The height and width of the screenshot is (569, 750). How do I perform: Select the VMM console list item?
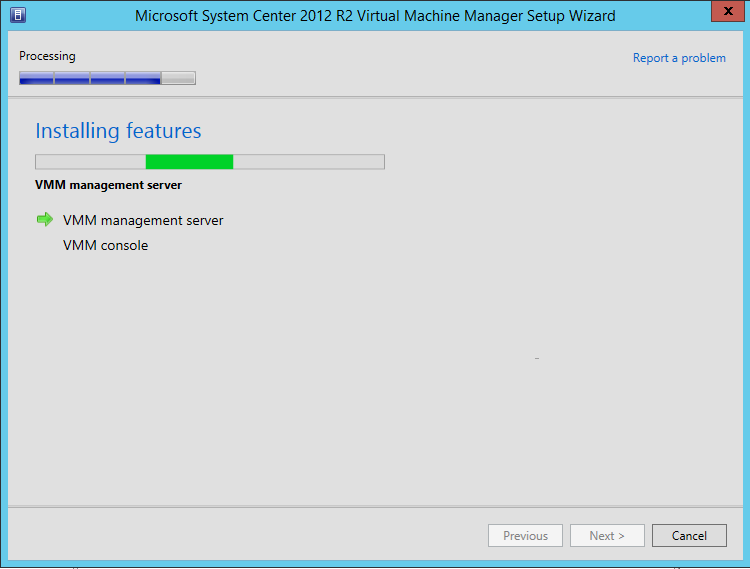pos(106,245)
